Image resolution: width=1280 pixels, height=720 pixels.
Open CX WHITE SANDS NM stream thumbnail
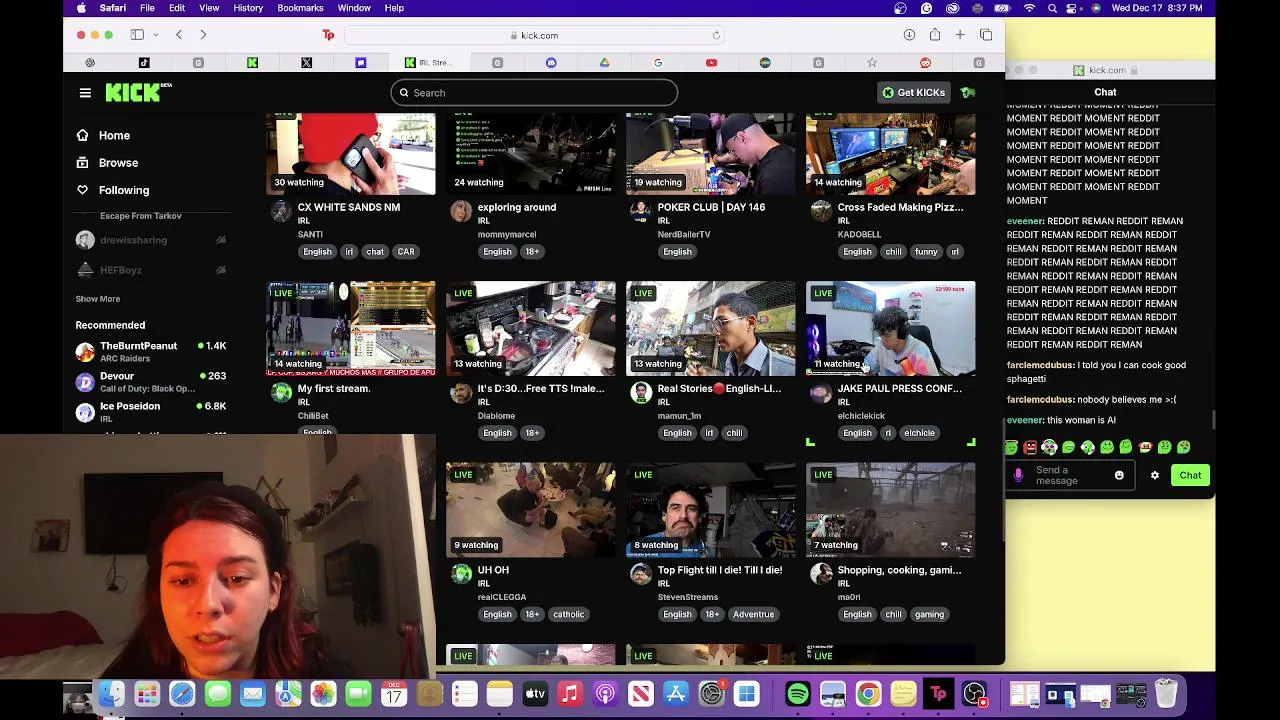pos(351,153)
